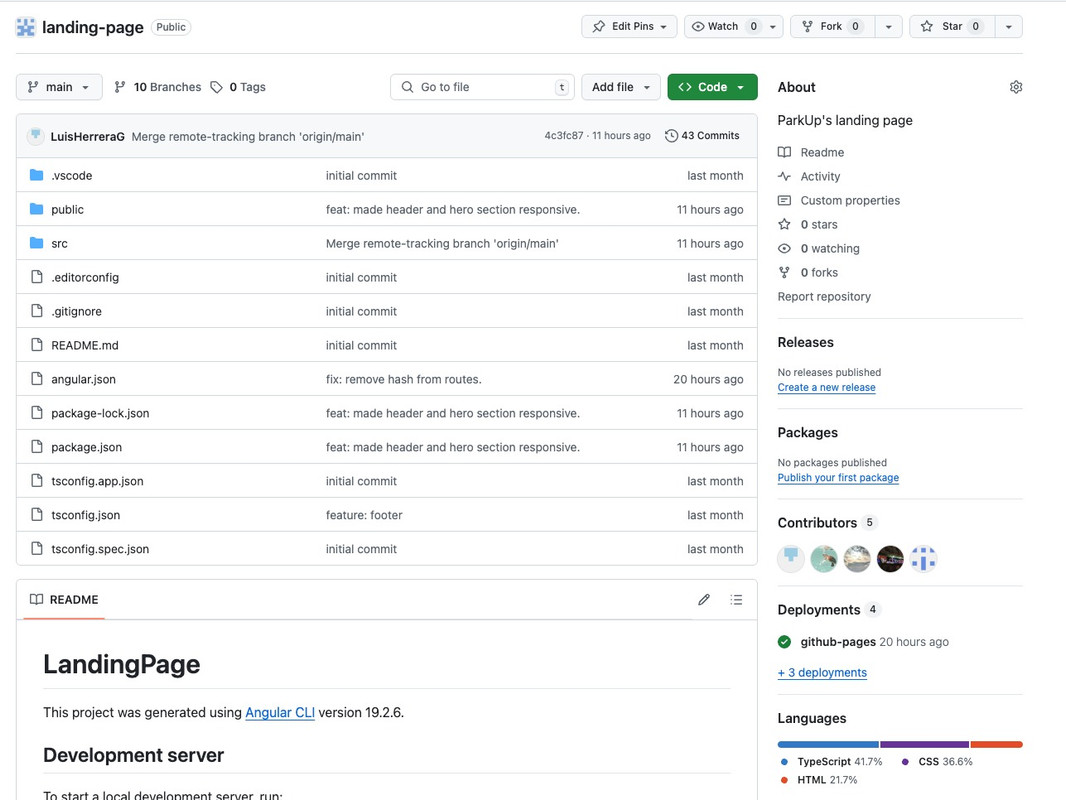Open the Edit Pins dropdown
Image resolution: width=1066 pixels, height=800 pixels.
629,27
